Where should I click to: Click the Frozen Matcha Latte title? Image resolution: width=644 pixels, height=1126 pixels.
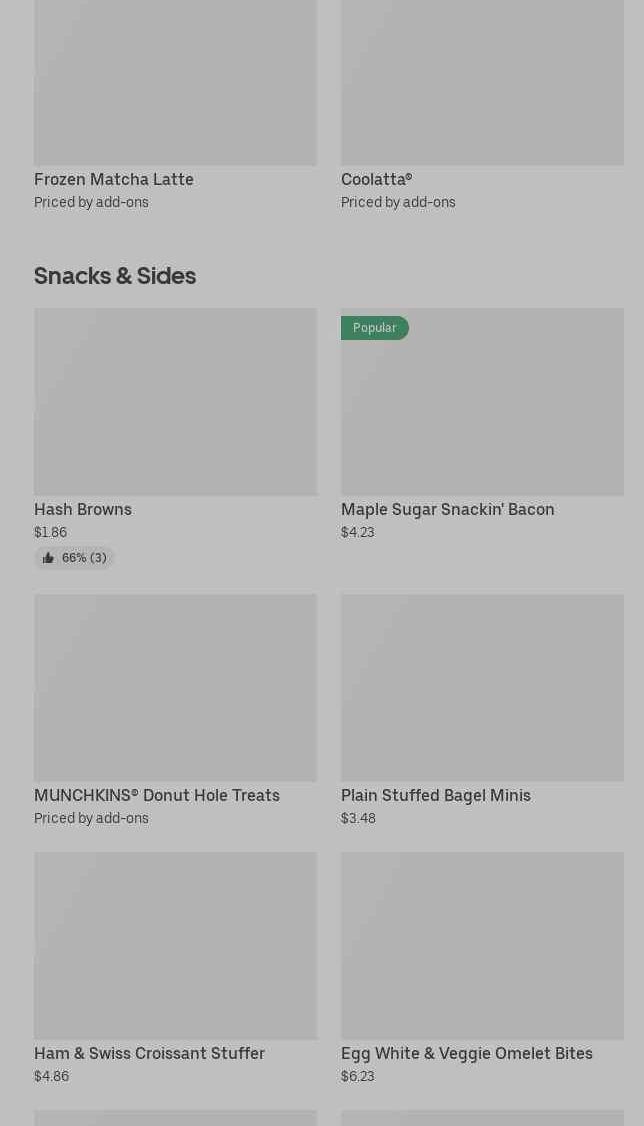[x=114, y=180]
